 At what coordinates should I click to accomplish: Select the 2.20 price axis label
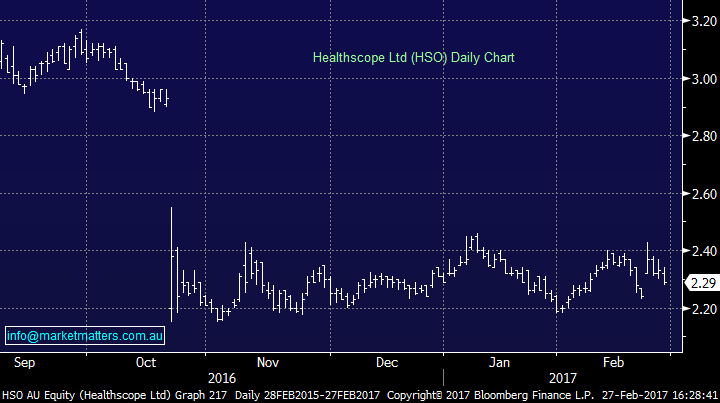point(704,309)
